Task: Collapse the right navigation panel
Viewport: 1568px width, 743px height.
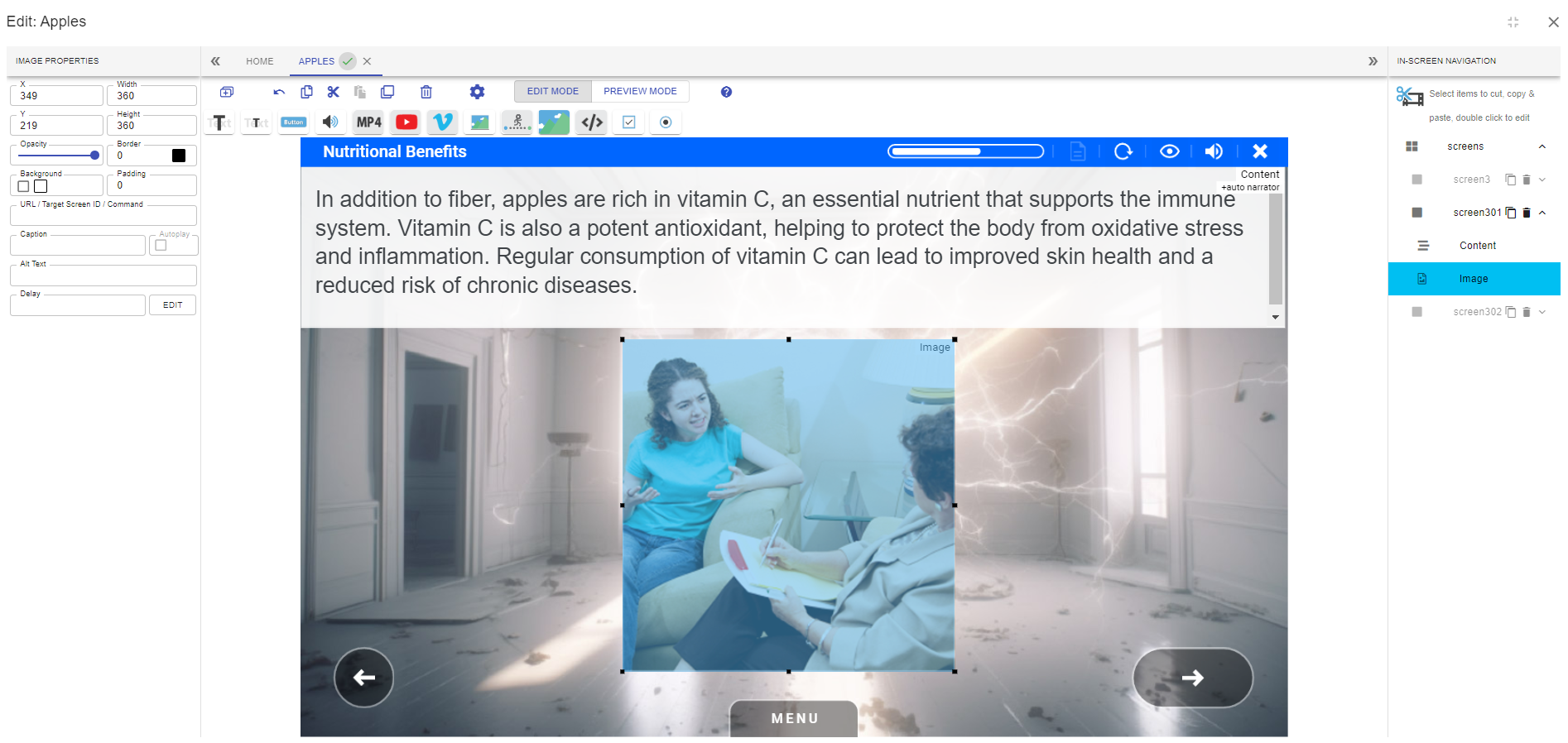Action: point(1373,61)
